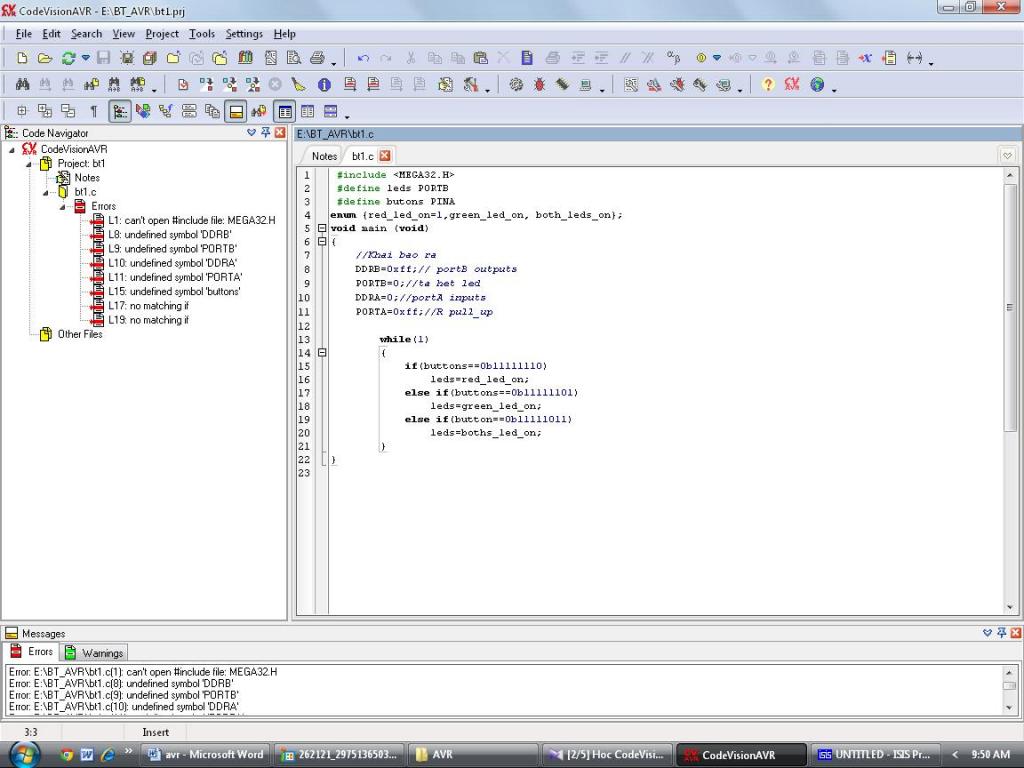
Task: Collapse the Errors node in Code Navigator
Action: coord(63,206)
